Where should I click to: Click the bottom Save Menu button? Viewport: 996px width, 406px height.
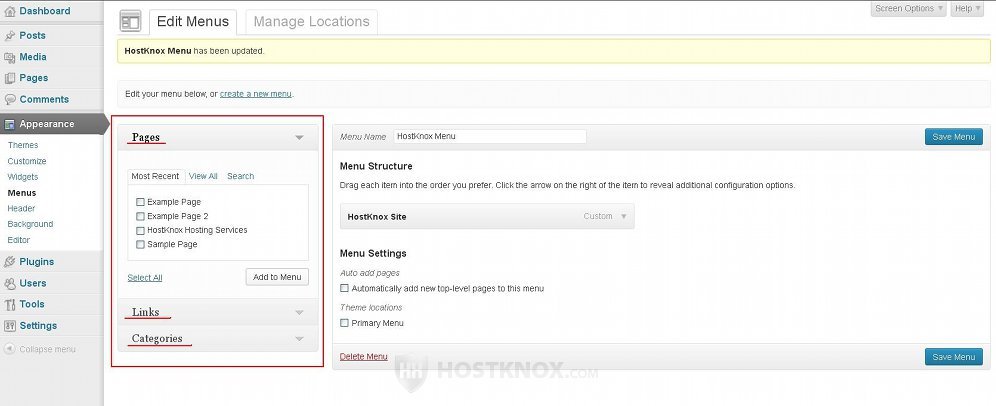point(953,357)
